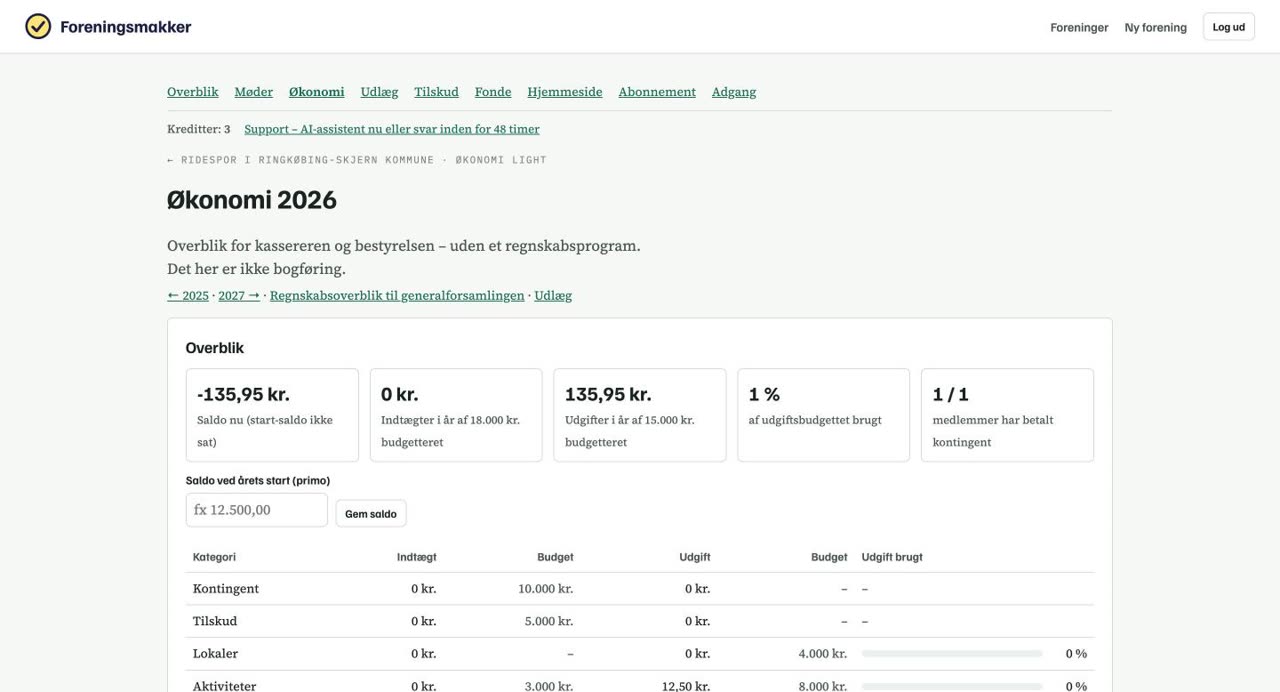Click the 4.000 kr. Lokaler budget cell
This screenshot has height=692, width=1280.
coord(823,654)
